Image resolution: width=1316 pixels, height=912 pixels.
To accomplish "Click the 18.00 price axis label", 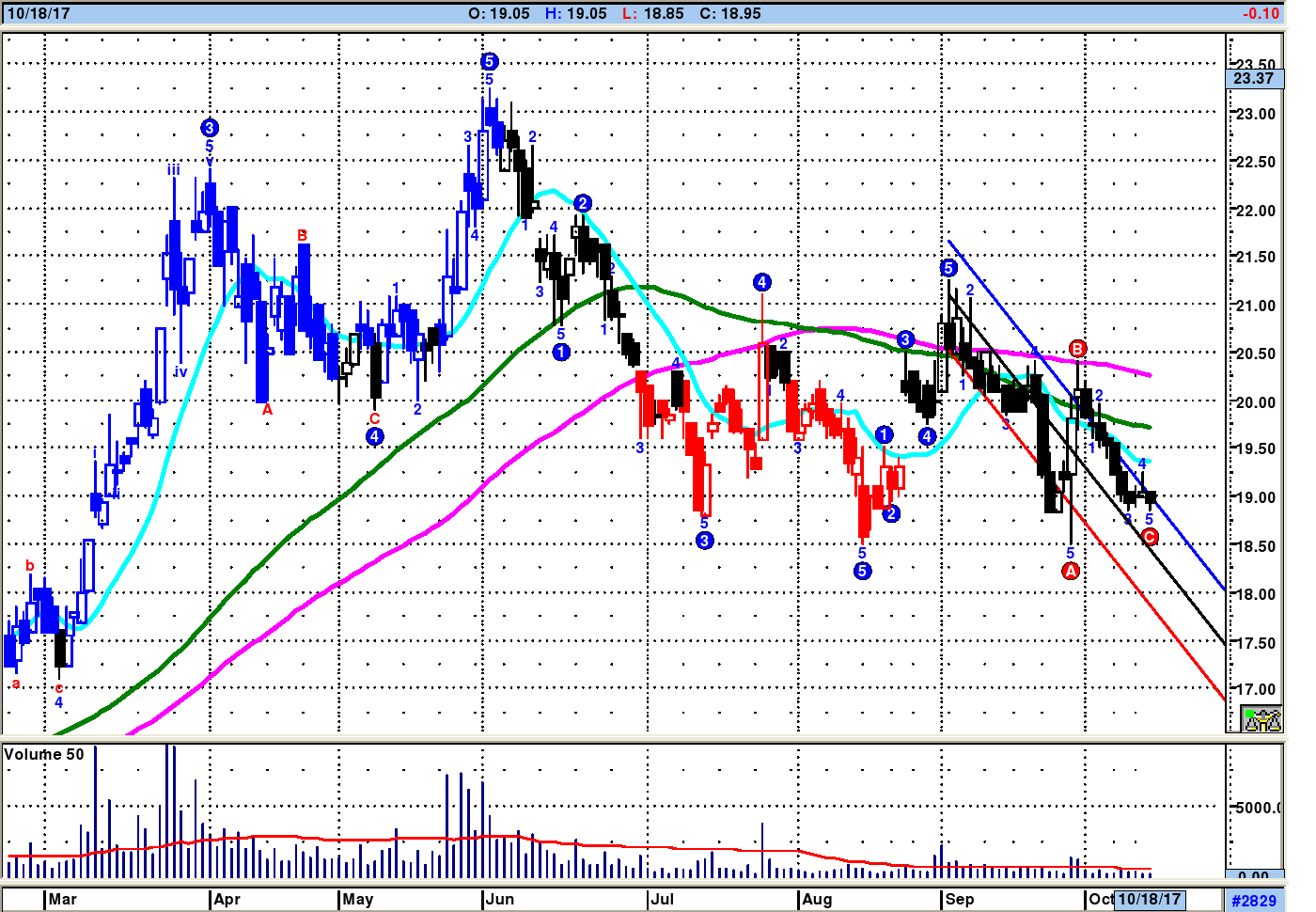I will pos(1256,594).
